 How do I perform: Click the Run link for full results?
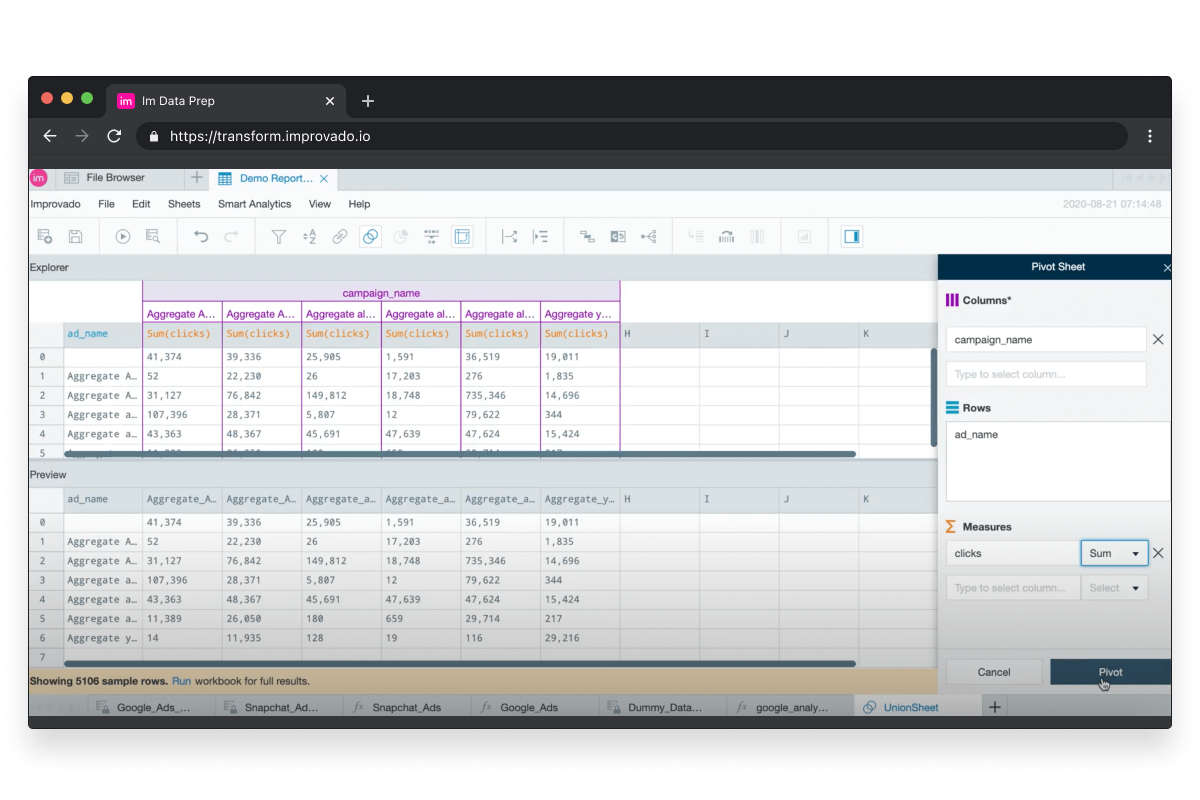pos(181,679)
